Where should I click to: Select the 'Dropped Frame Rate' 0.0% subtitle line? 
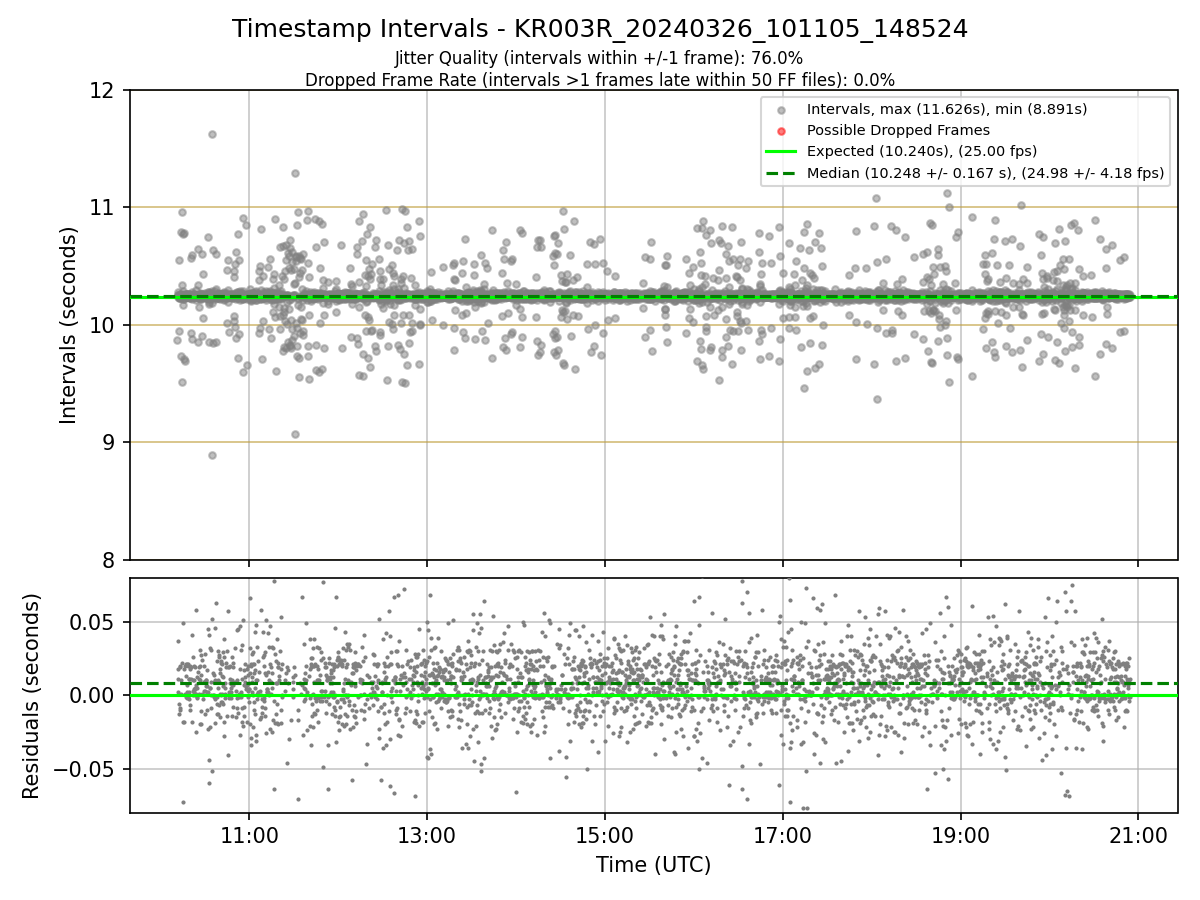coord(600,79)
